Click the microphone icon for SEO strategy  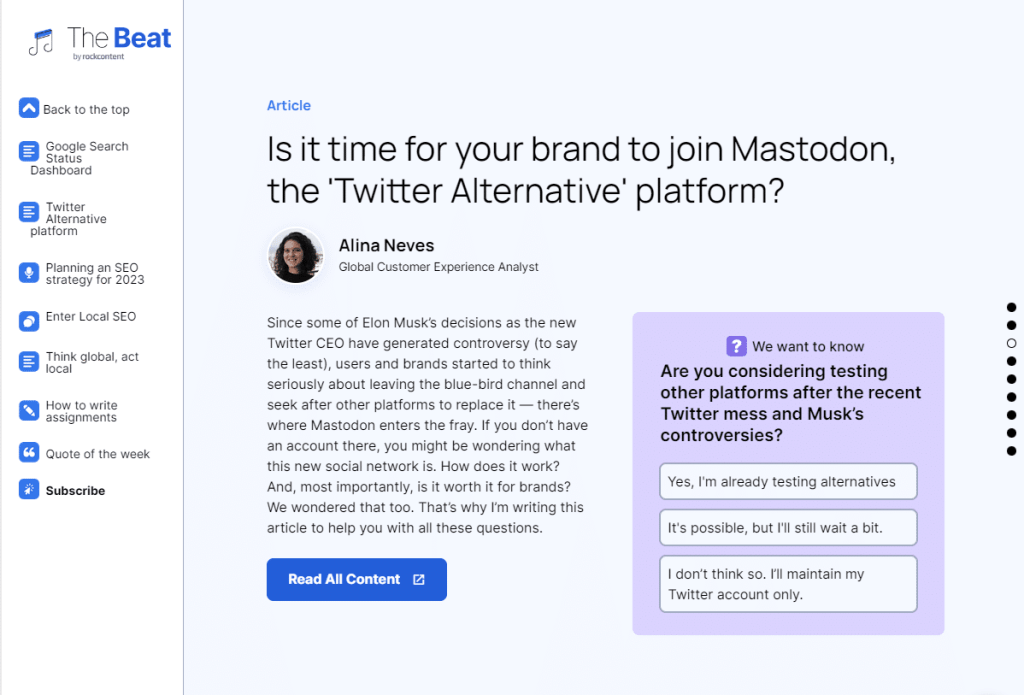28,272
